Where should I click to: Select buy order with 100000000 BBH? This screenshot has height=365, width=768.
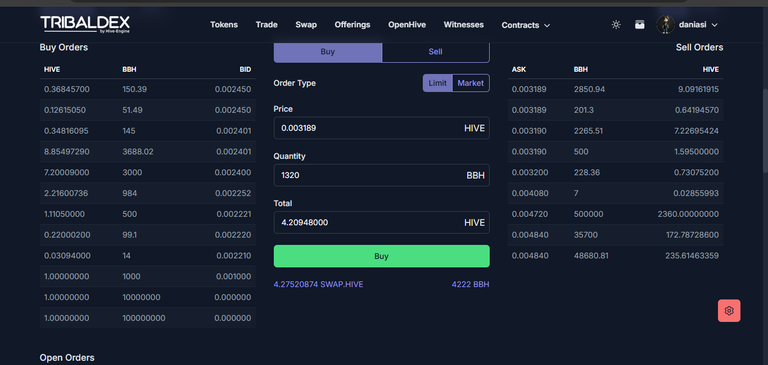[x=147, y=318]
